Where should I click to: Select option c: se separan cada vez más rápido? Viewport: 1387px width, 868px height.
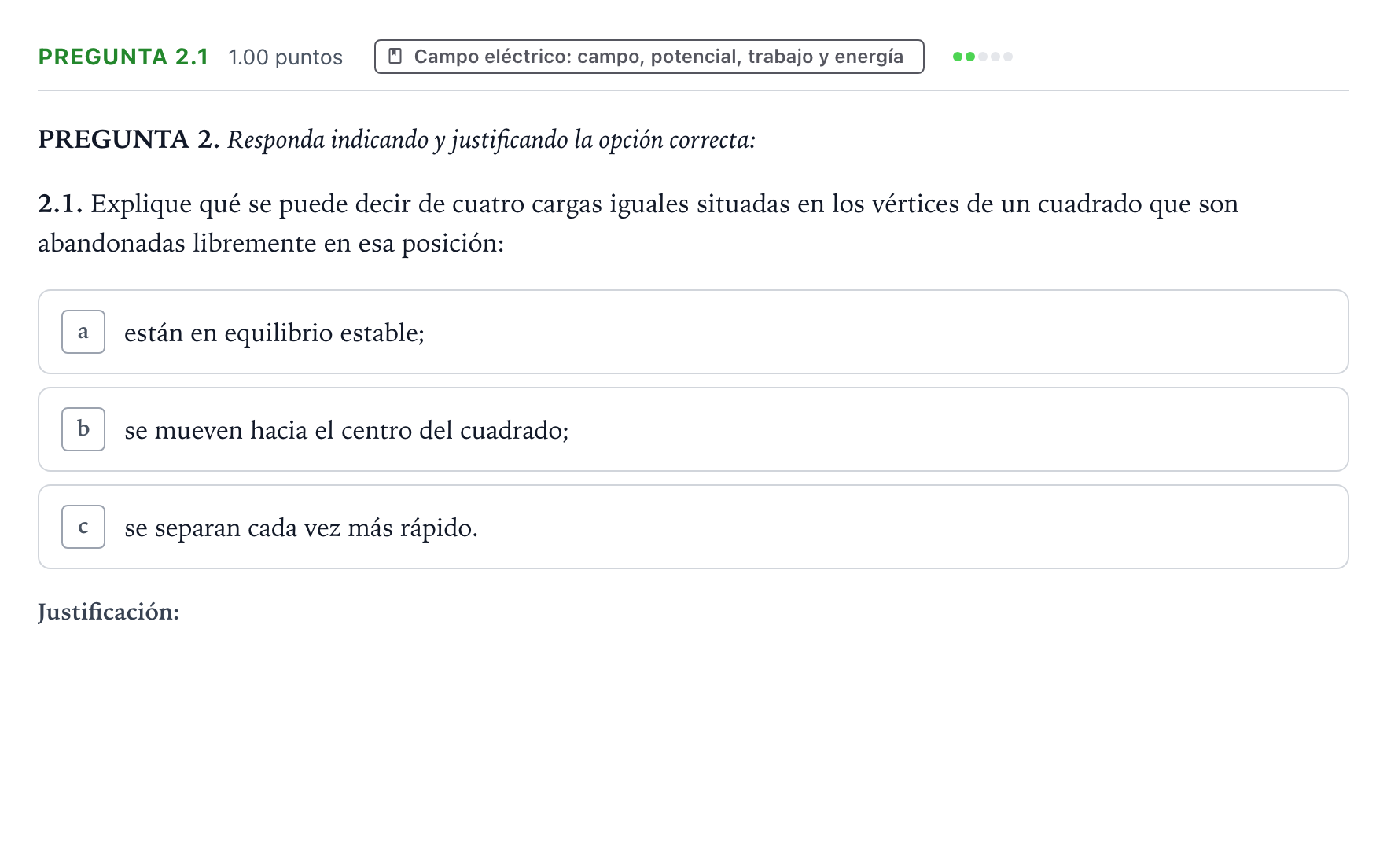click(693, 527)
